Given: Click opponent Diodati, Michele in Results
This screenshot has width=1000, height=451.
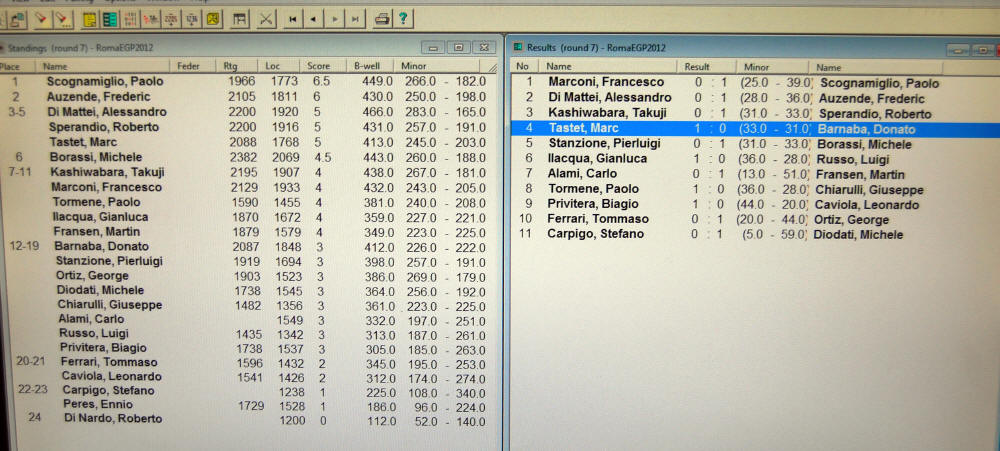Looking at the screenshot, I should (x=858, y=235).
